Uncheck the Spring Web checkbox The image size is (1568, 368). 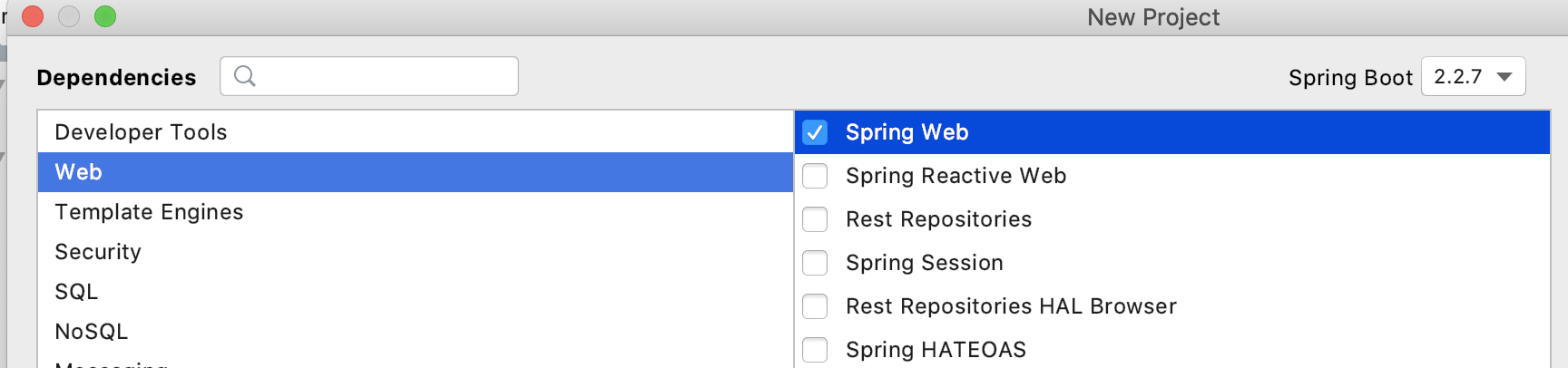click(815, 132)
